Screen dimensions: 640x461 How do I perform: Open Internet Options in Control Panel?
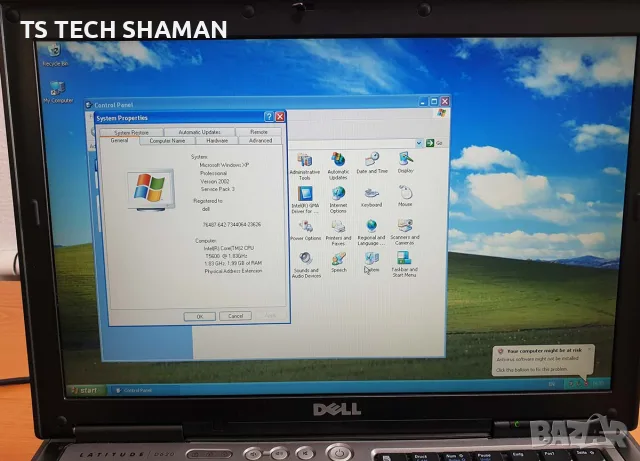click(338, 200)
